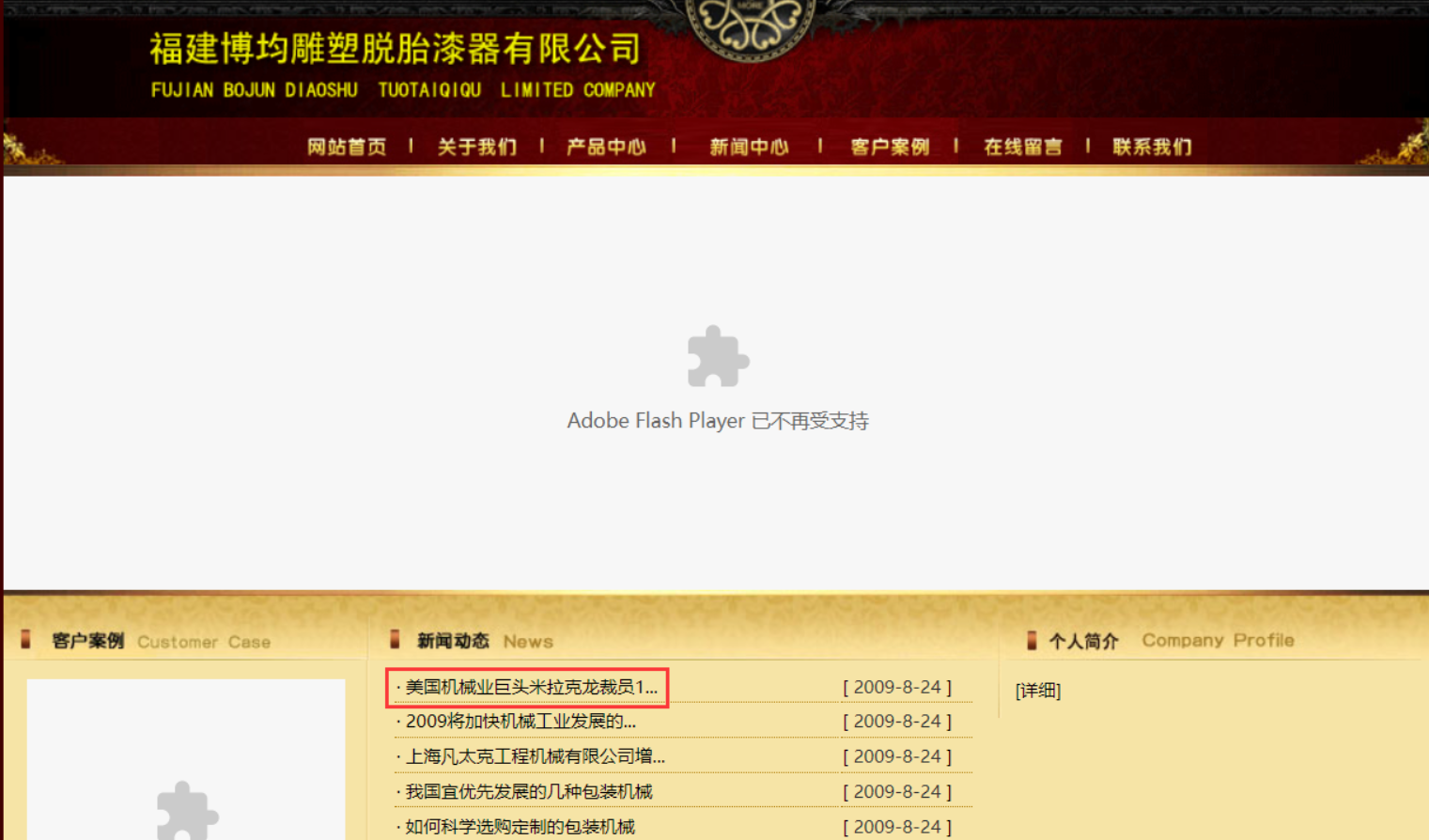Click the red marker beside 客户案例 heading

pyautogui.click(x=26, y=640)
